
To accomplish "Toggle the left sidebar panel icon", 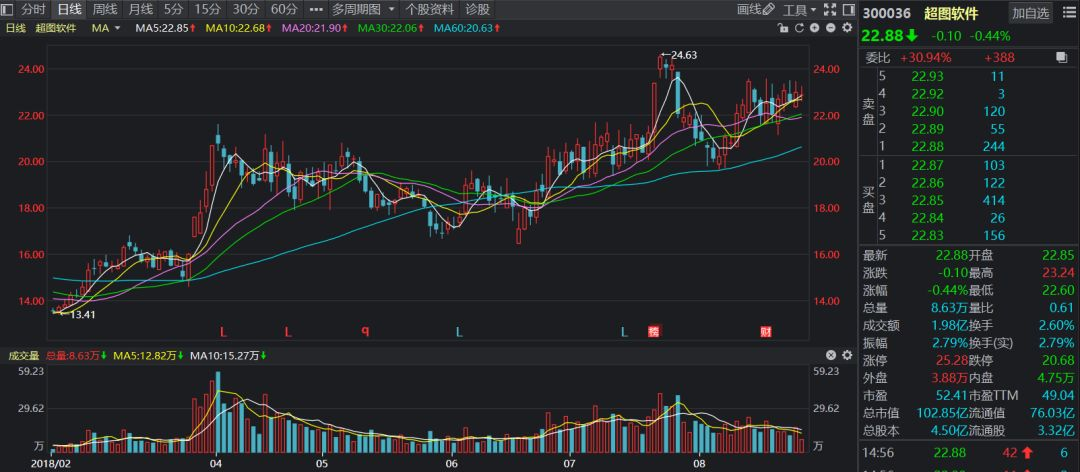I will pyautogui.click(x=9, y=10).
